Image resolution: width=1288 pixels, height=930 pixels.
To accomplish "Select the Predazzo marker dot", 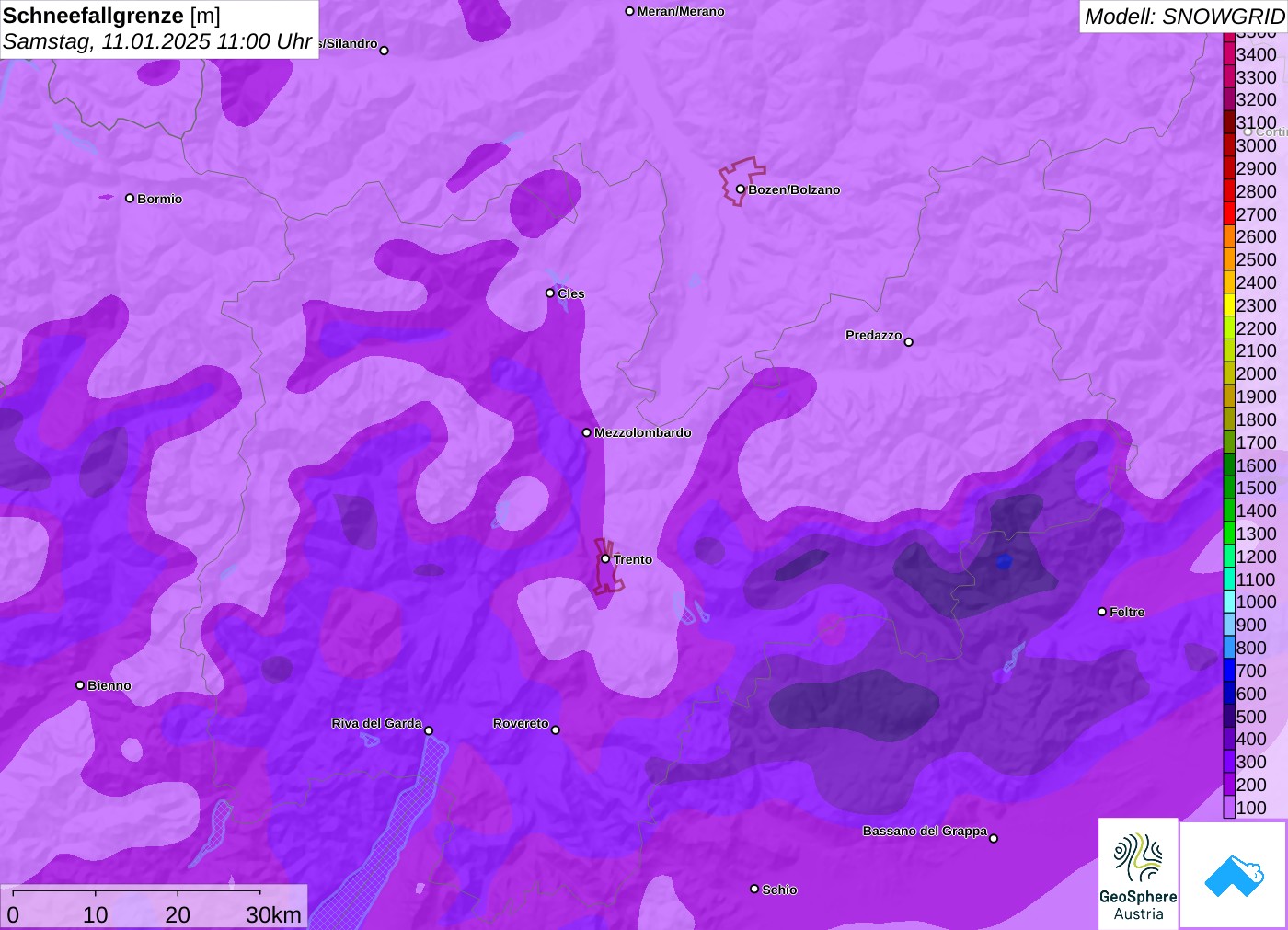I will (908, 341).
